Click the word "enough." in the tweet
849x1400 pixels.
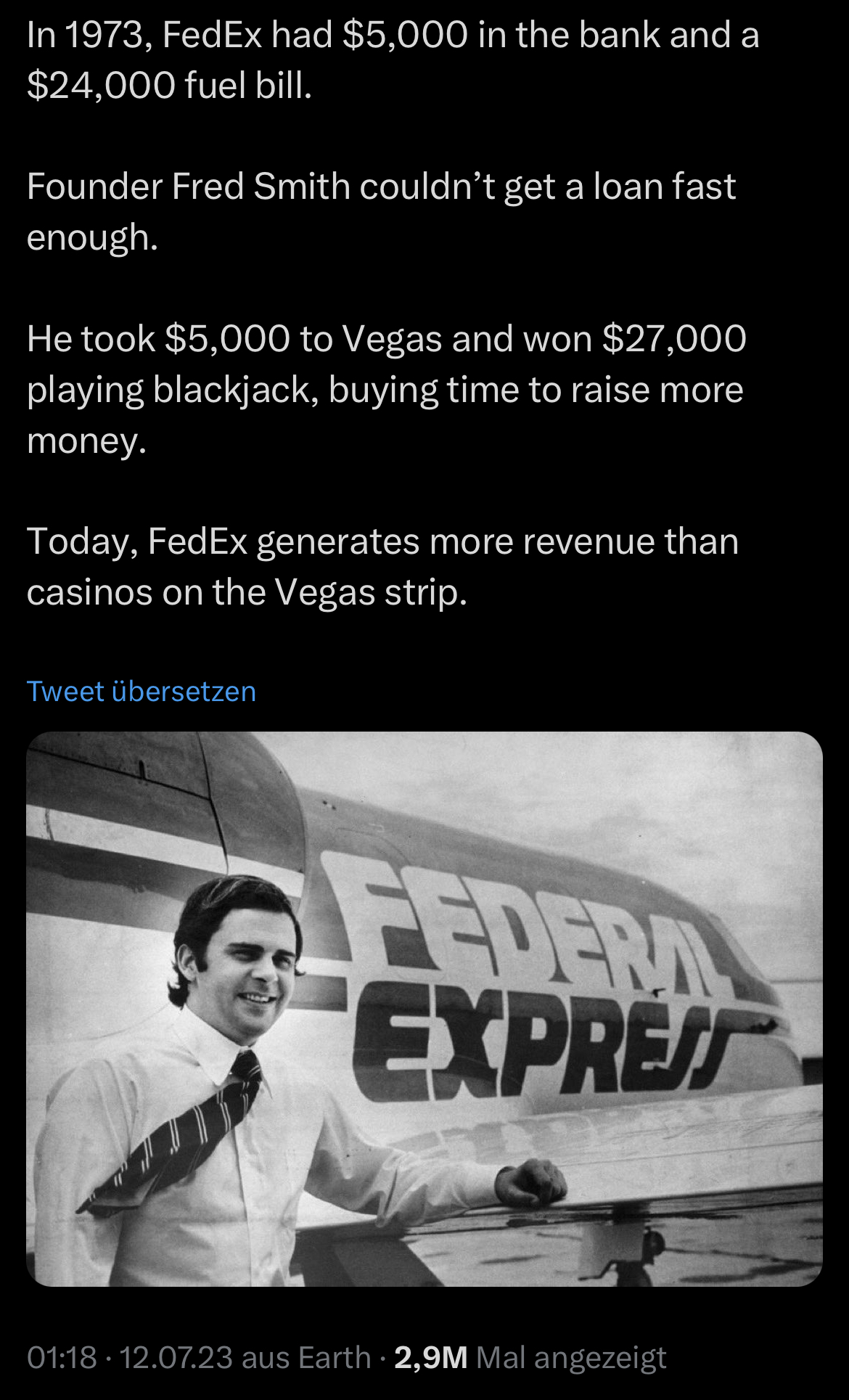pos(92,237)
